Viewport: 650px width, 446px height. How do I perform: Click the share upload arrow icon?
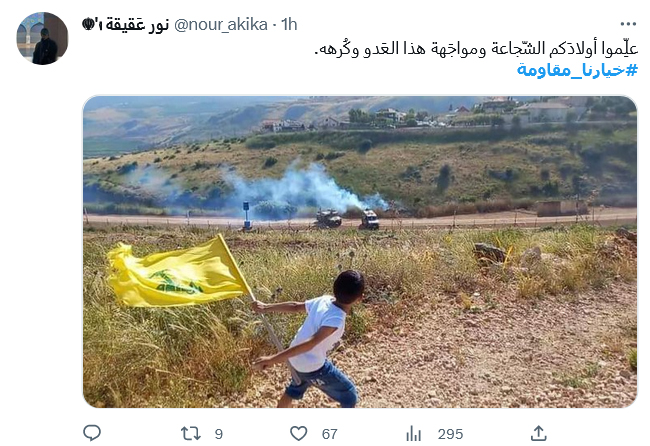[x=538, y=433]
